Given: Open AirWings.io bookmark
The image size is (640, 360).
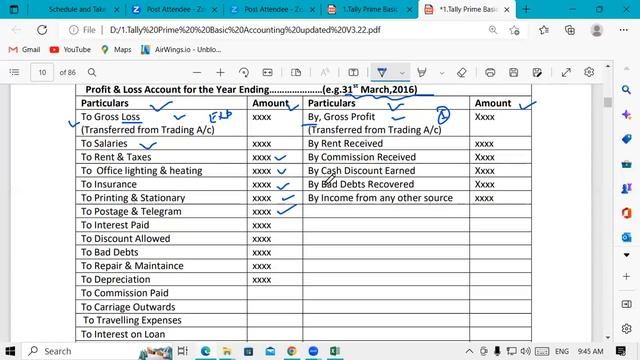Looking at the screenshot, I should point(181,49).
